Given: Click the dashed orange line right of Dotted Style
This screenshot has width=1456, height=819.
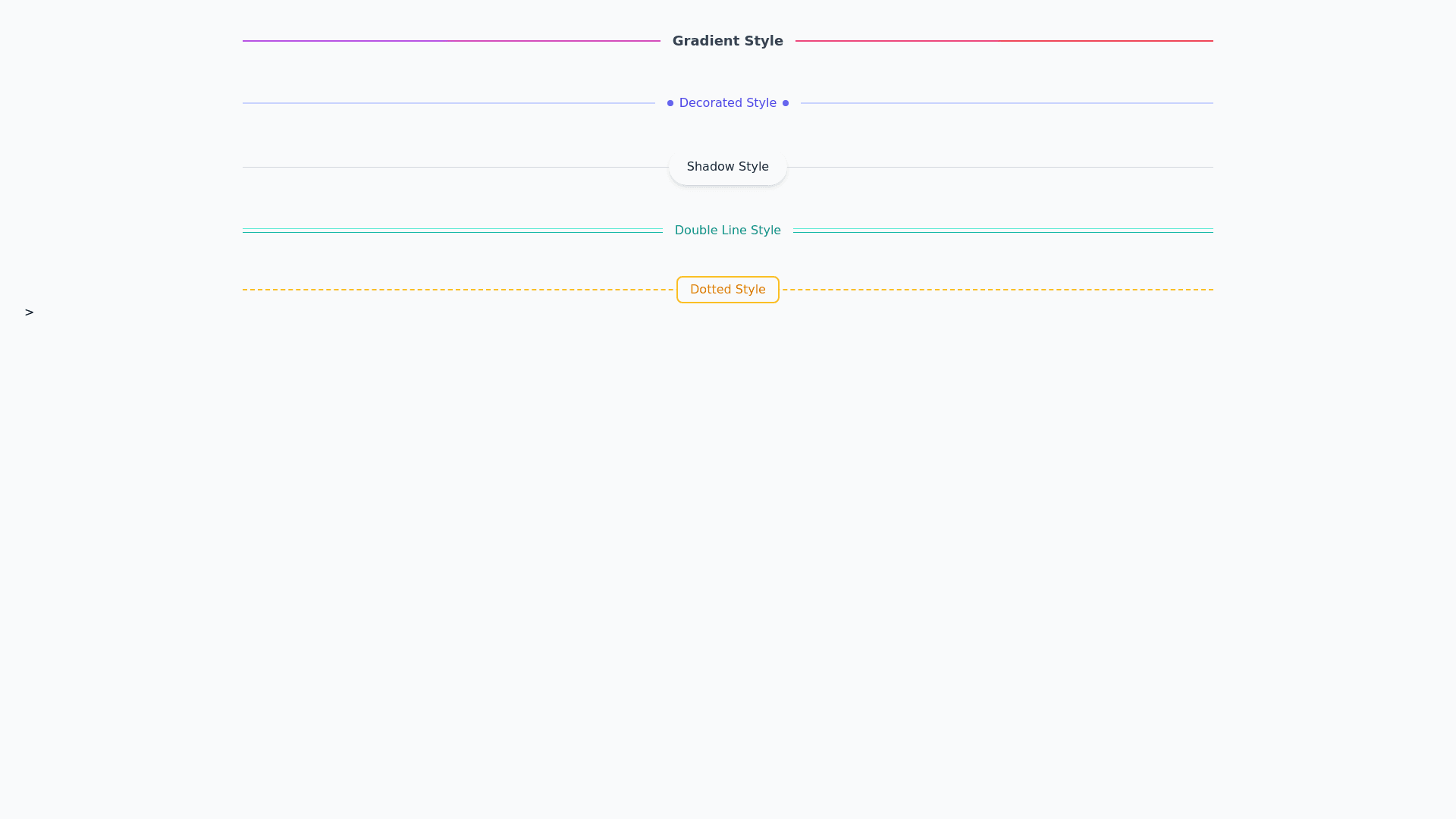Looking at the screenshot, I should click(x=997, y=290).
